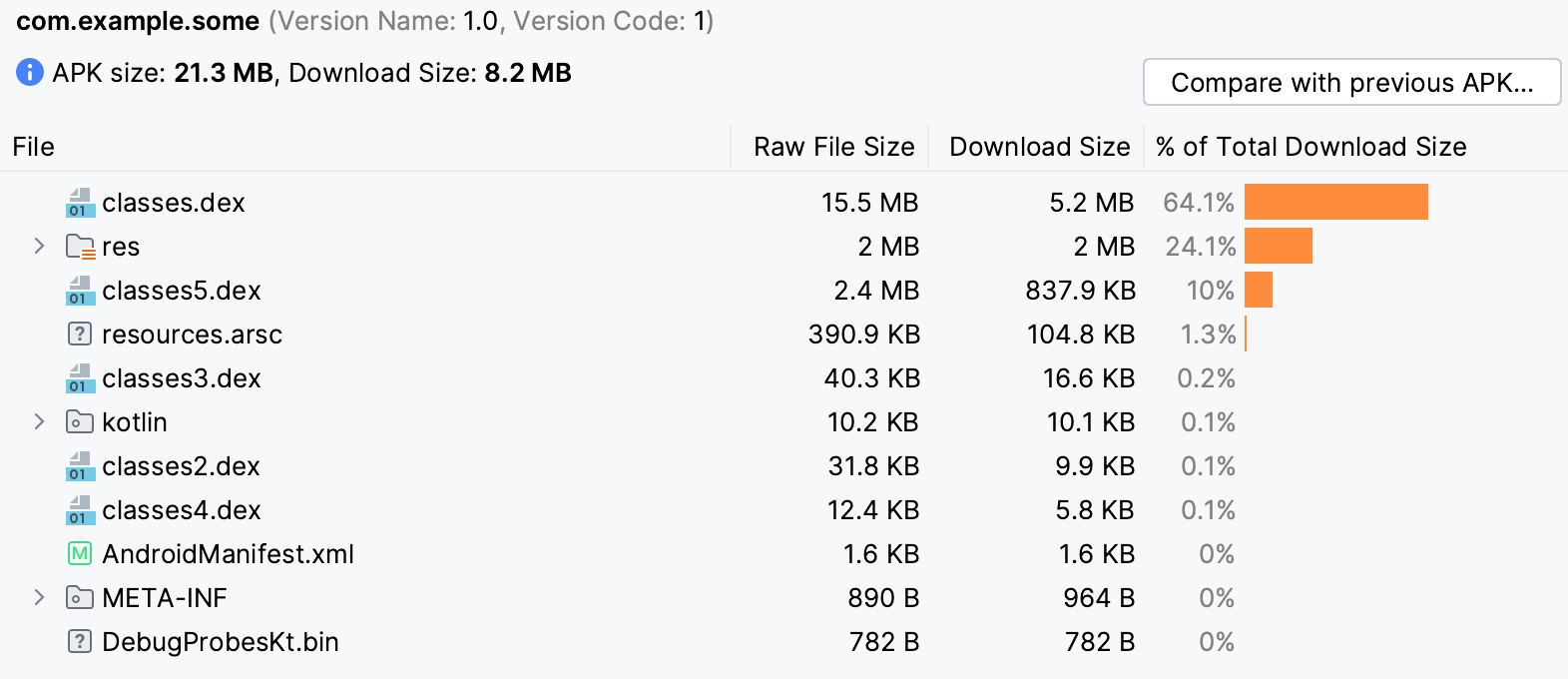Screen dimensions: 1568x679
Task: Expand the kotlin folder
Action: click(x=39, y=421)
